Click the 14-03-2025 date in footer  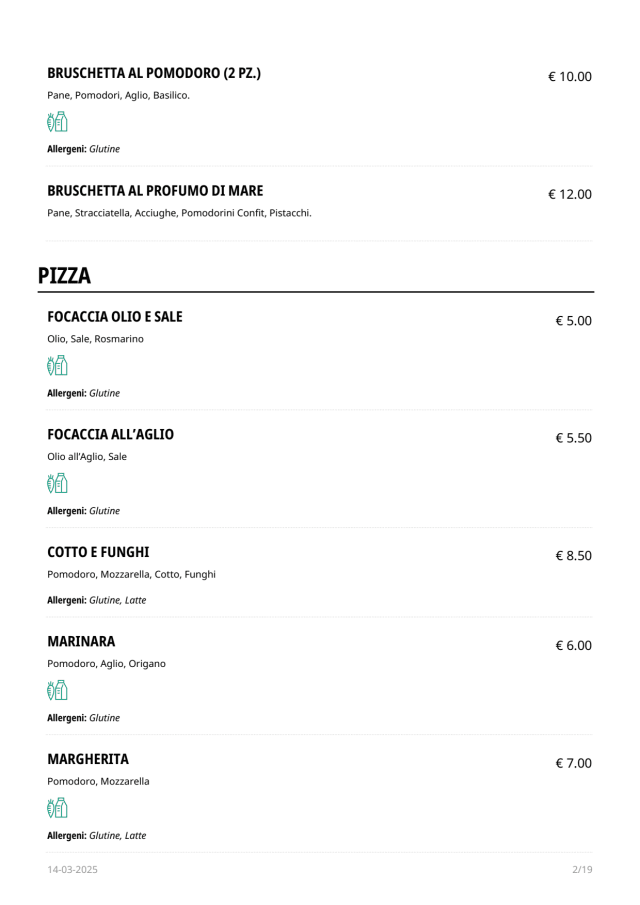tap(73, 869)
